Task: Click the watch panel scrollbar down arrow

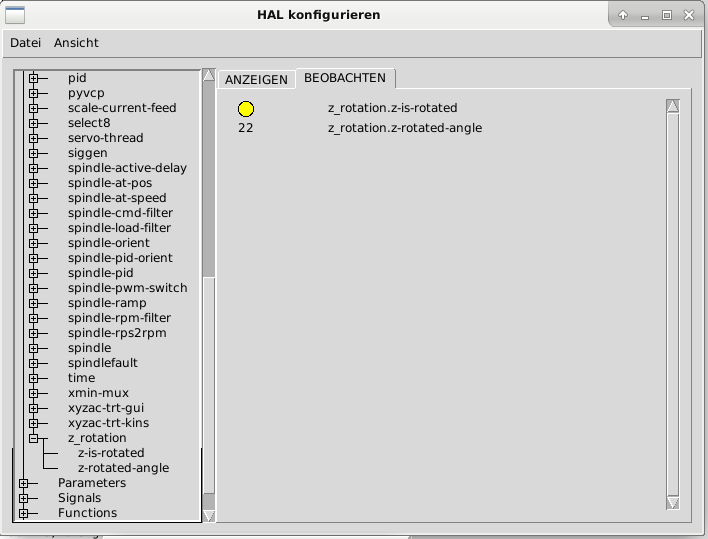Action: coord(672,503)
